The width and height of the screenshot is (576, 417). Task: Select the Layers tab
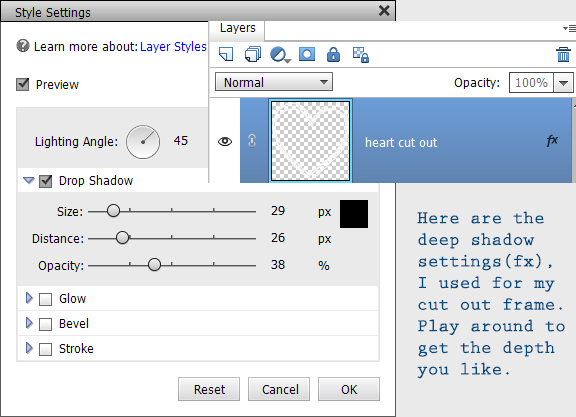coord(237,28)
